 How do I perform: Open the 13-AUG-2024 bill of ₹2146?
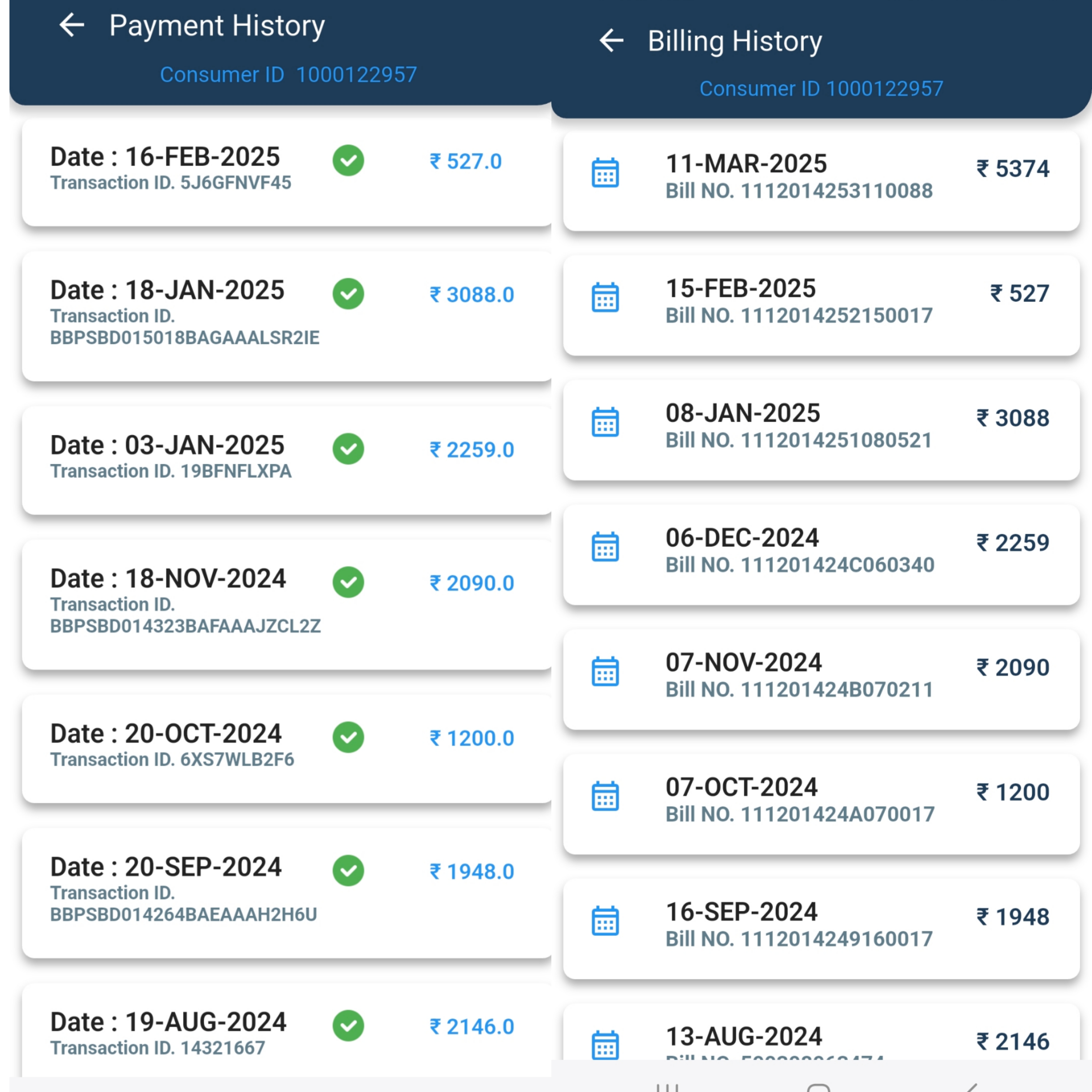(821, 1031)
